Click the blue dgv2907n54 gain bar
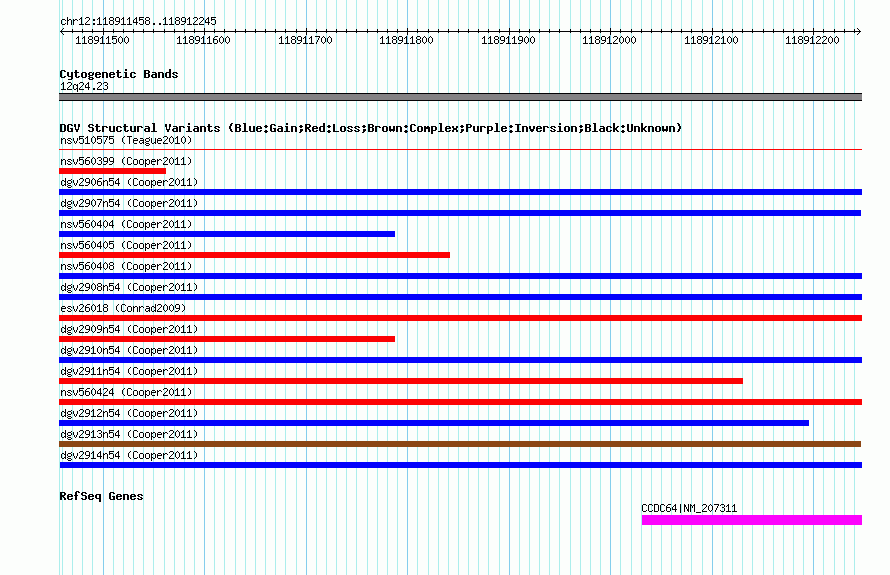 (x=460, y=213)
